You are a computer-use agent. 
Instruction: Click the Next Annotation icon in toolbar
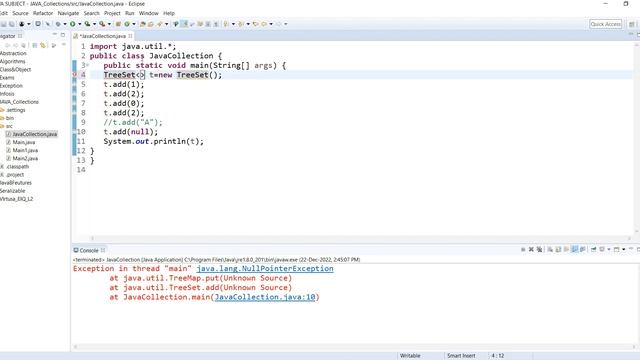click(x=226, y=24)
